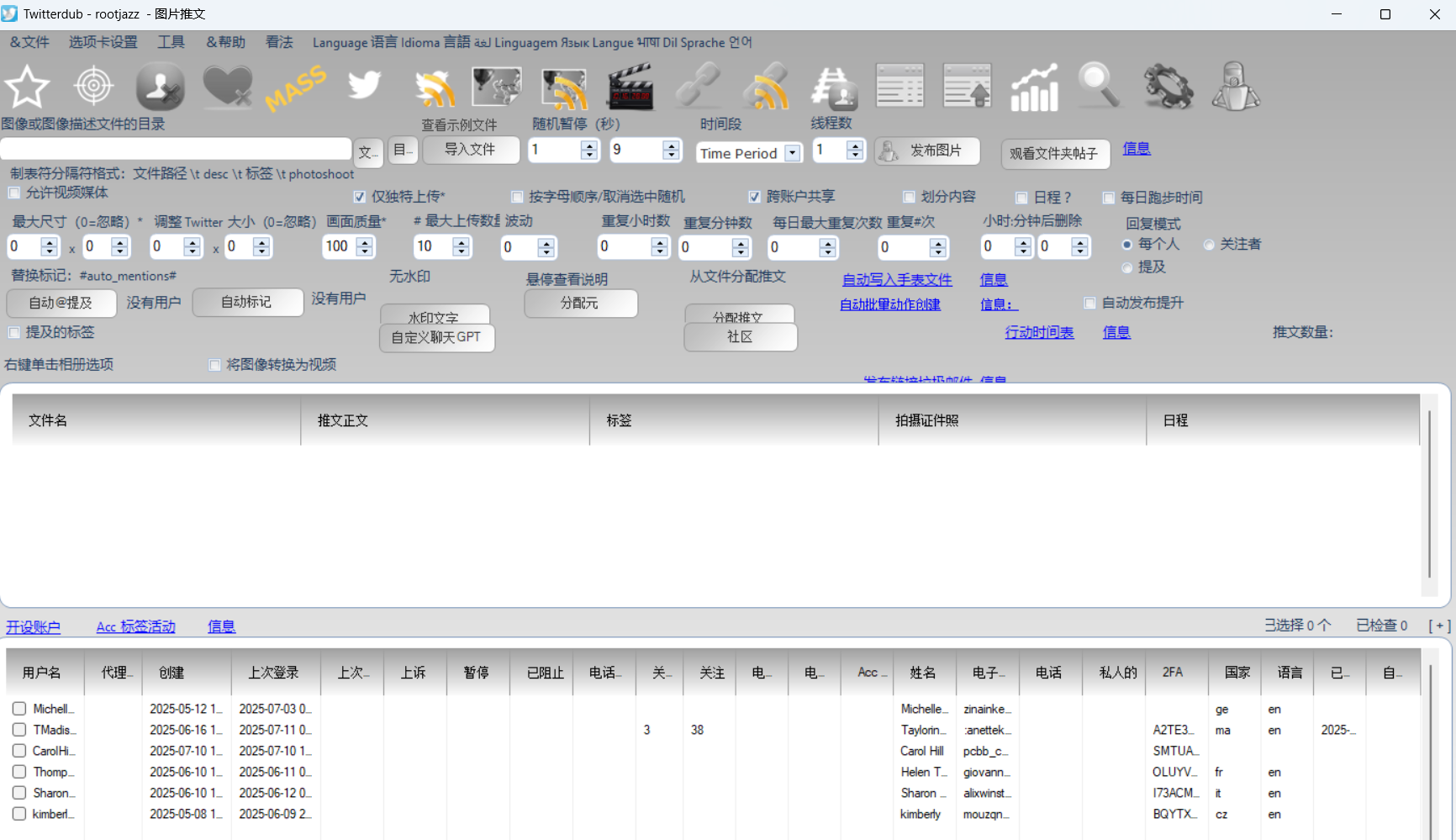Open the MASS actions tool
This screenshot has width=1456, height=840.
click(296, 87)
